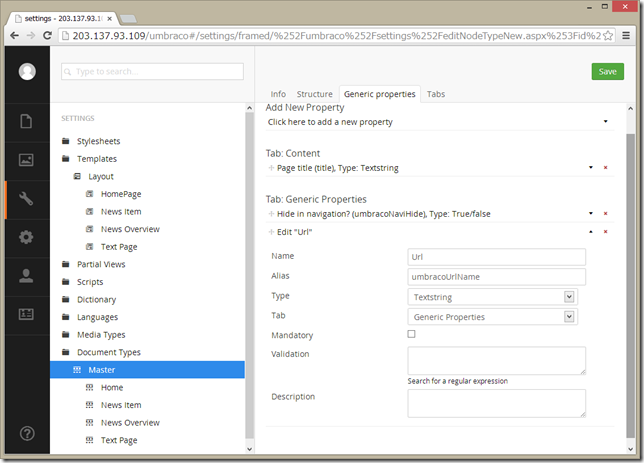Close the settings browser tab
Image resolution: width=644 pixels, height=463 pixels.
tap(110, 18)
